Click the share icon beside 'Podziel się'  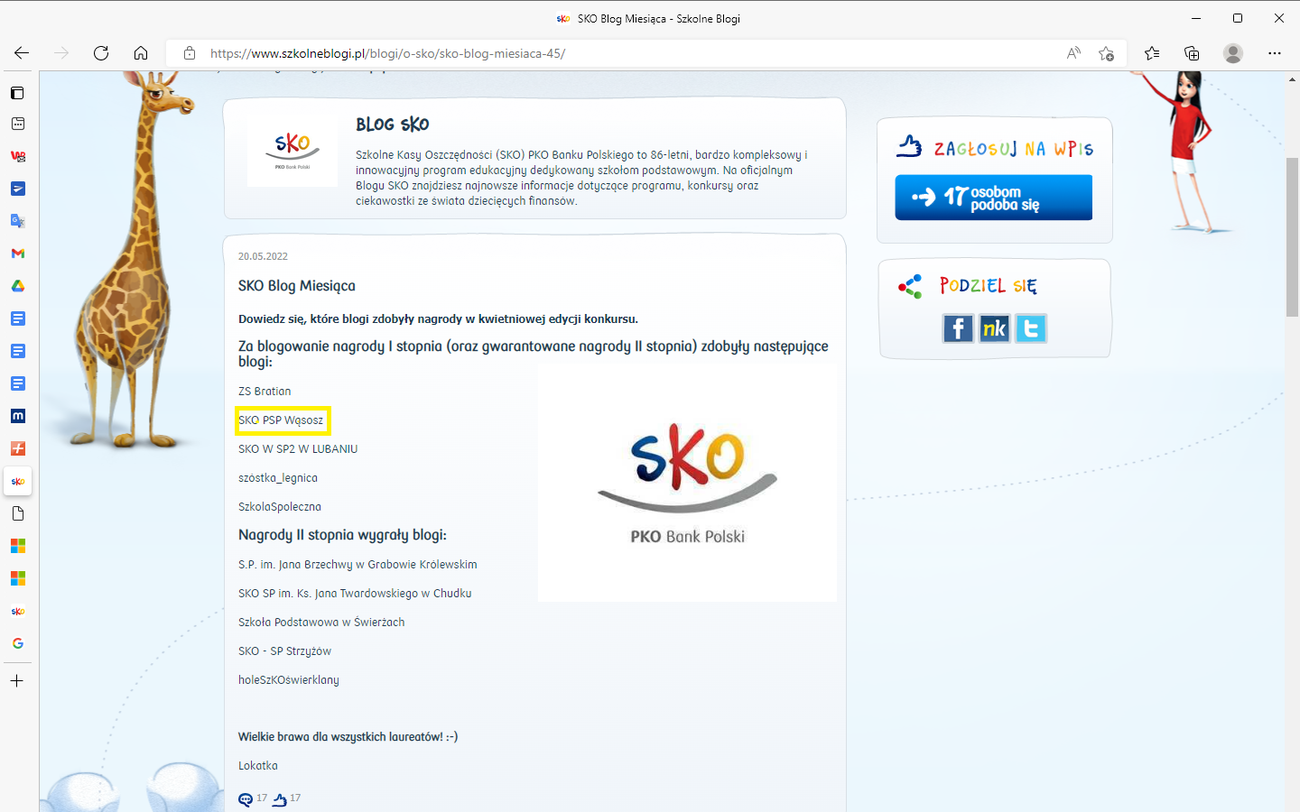[x=910, y=287]
